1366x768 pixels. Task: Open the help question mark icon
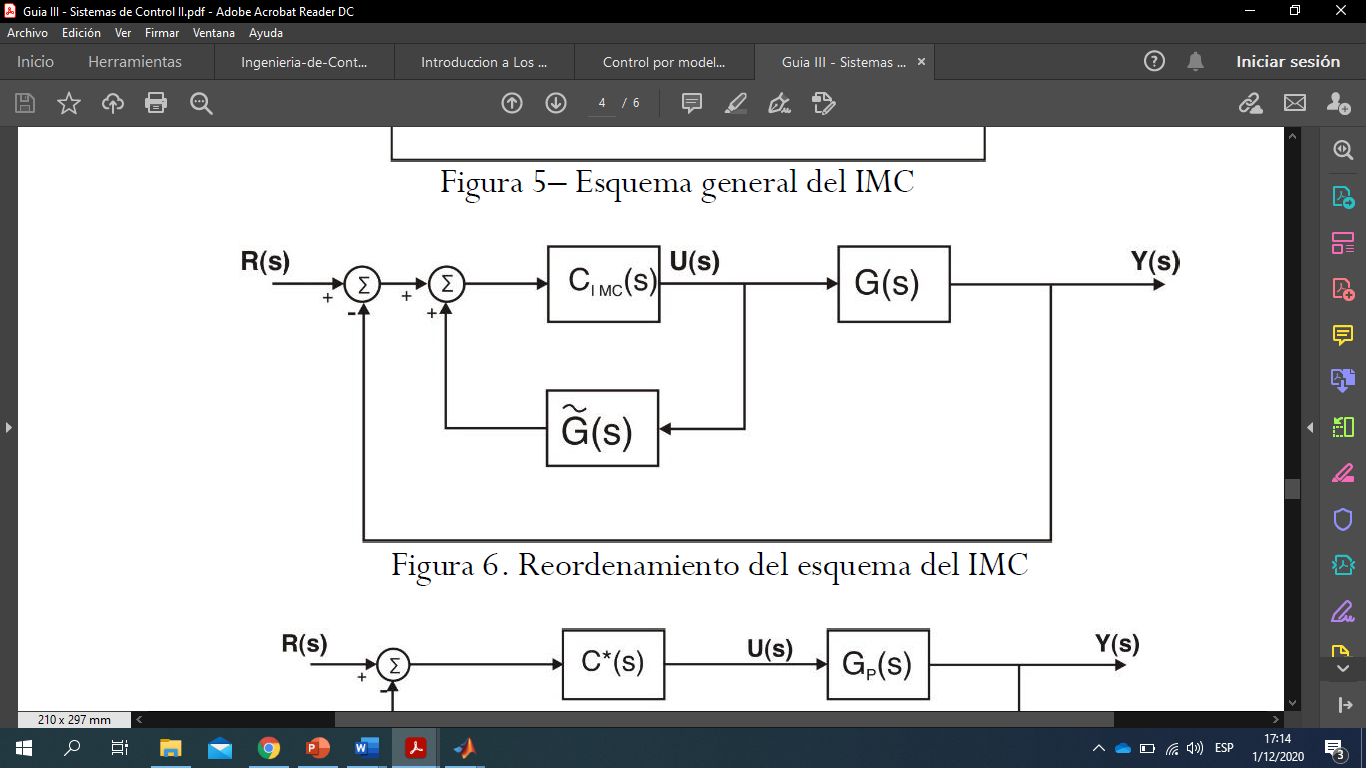coord(1154,61)
